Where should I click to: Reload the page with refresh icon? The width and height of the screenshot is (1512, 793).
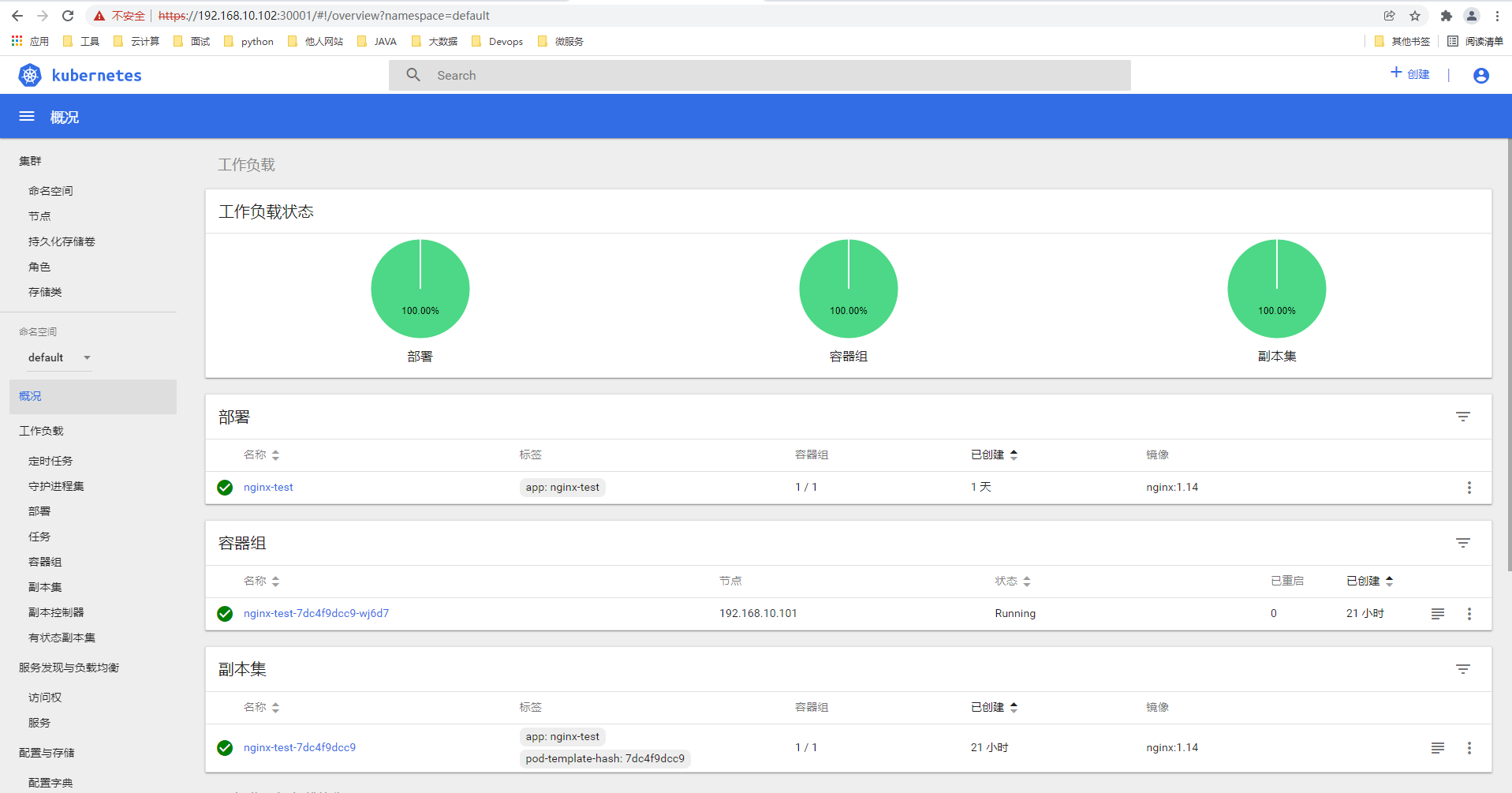68,16
